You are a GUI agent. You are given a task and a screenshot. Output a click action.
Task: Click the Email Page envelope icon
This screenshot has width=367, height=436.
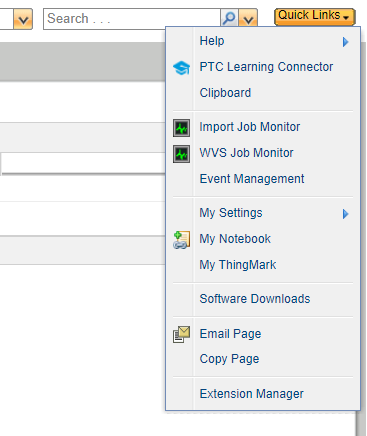tap(181, 334)
